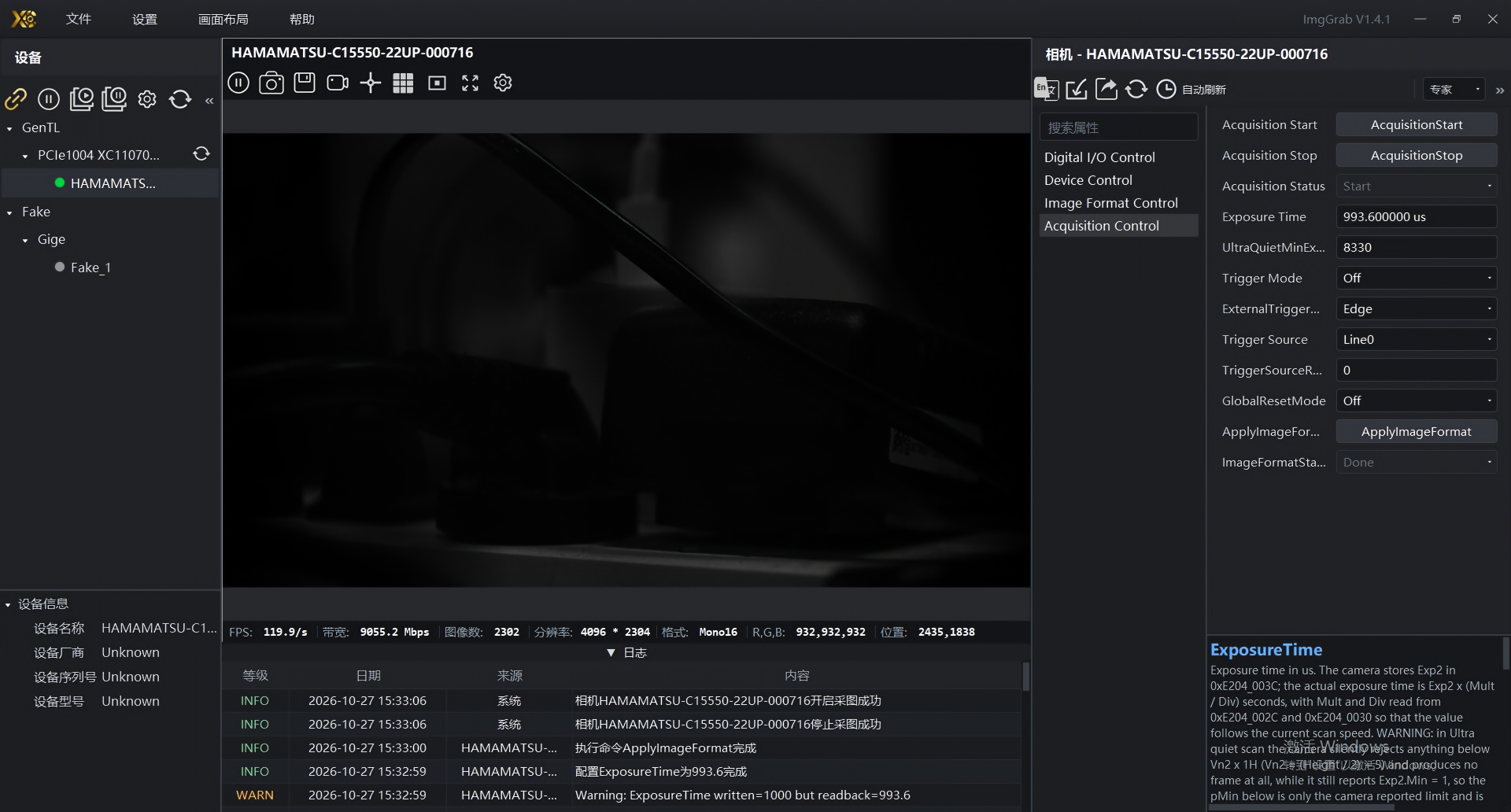Click the property search box
This screenshot has width=1511, height=812.
pyautogui.click(x=1118, y=127)
